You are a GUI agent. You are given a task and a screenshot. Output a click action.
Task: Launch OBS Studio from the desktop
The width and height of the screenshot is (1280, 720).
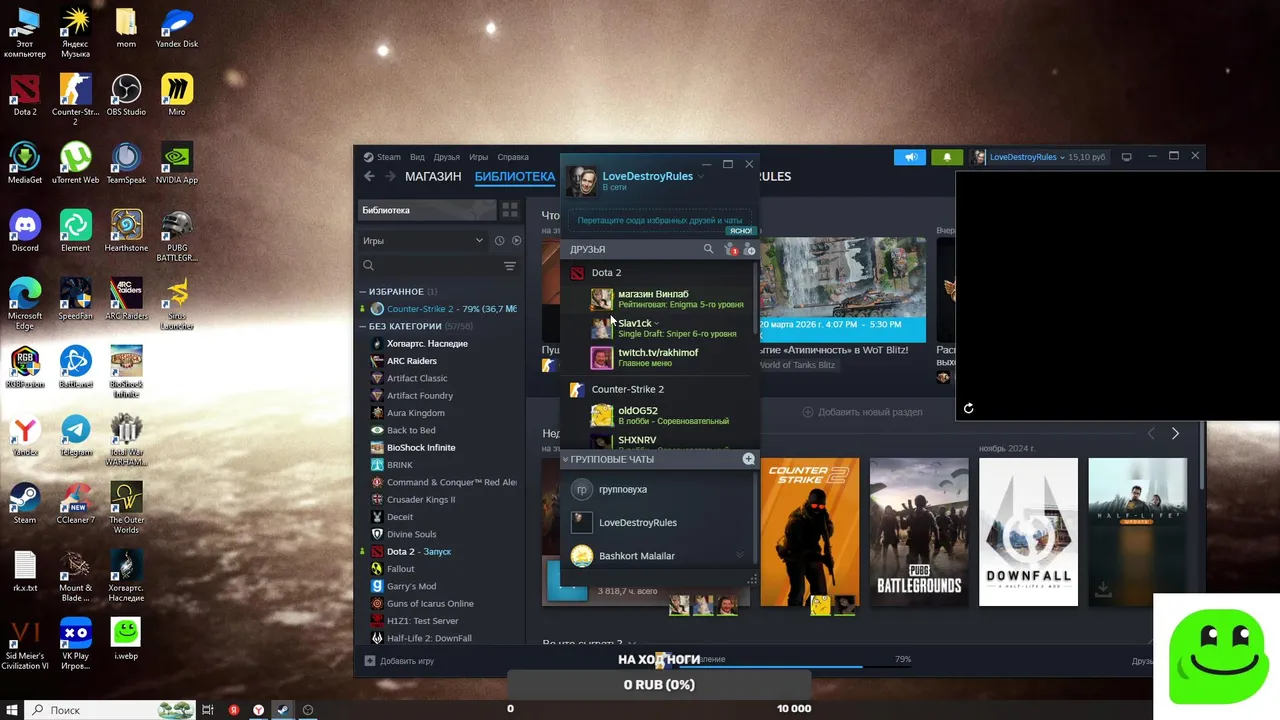coord(126,94)
